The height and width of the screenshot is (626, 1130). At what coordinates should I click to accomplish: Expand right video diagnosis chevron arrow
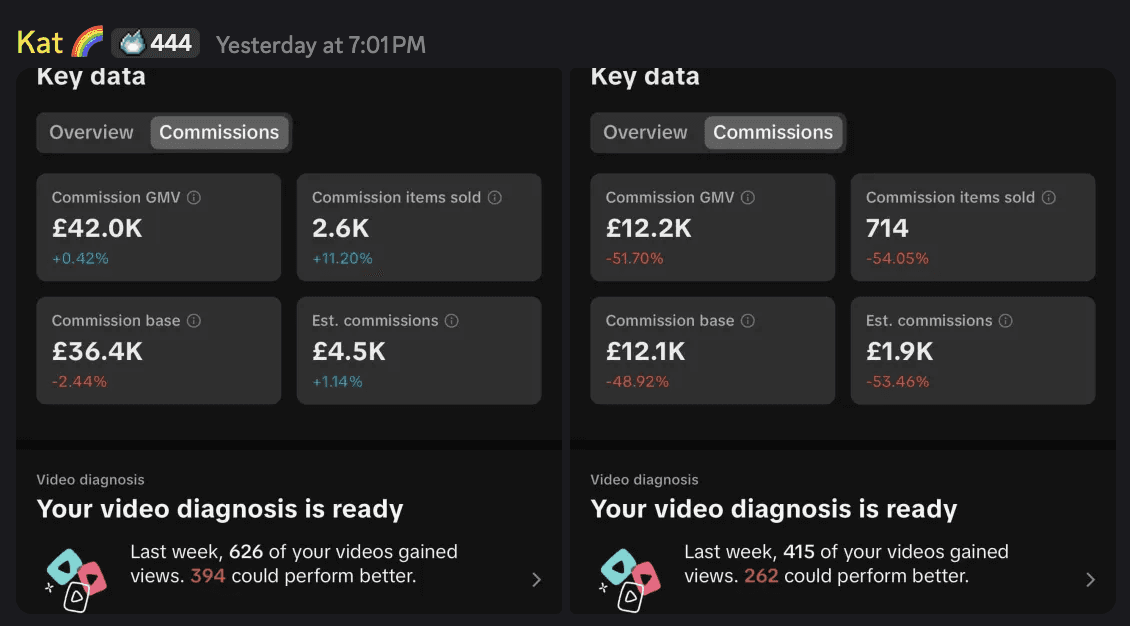click(x=1090, y=580)
